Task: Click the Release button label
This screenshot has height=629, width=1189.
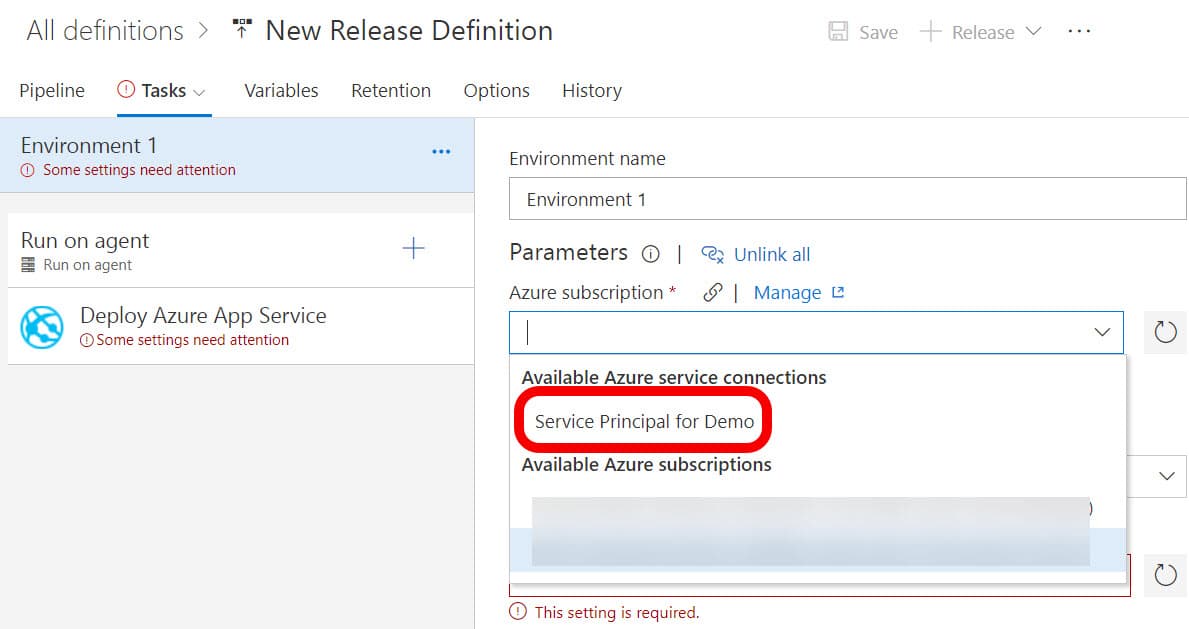Action: click(983, 33)
